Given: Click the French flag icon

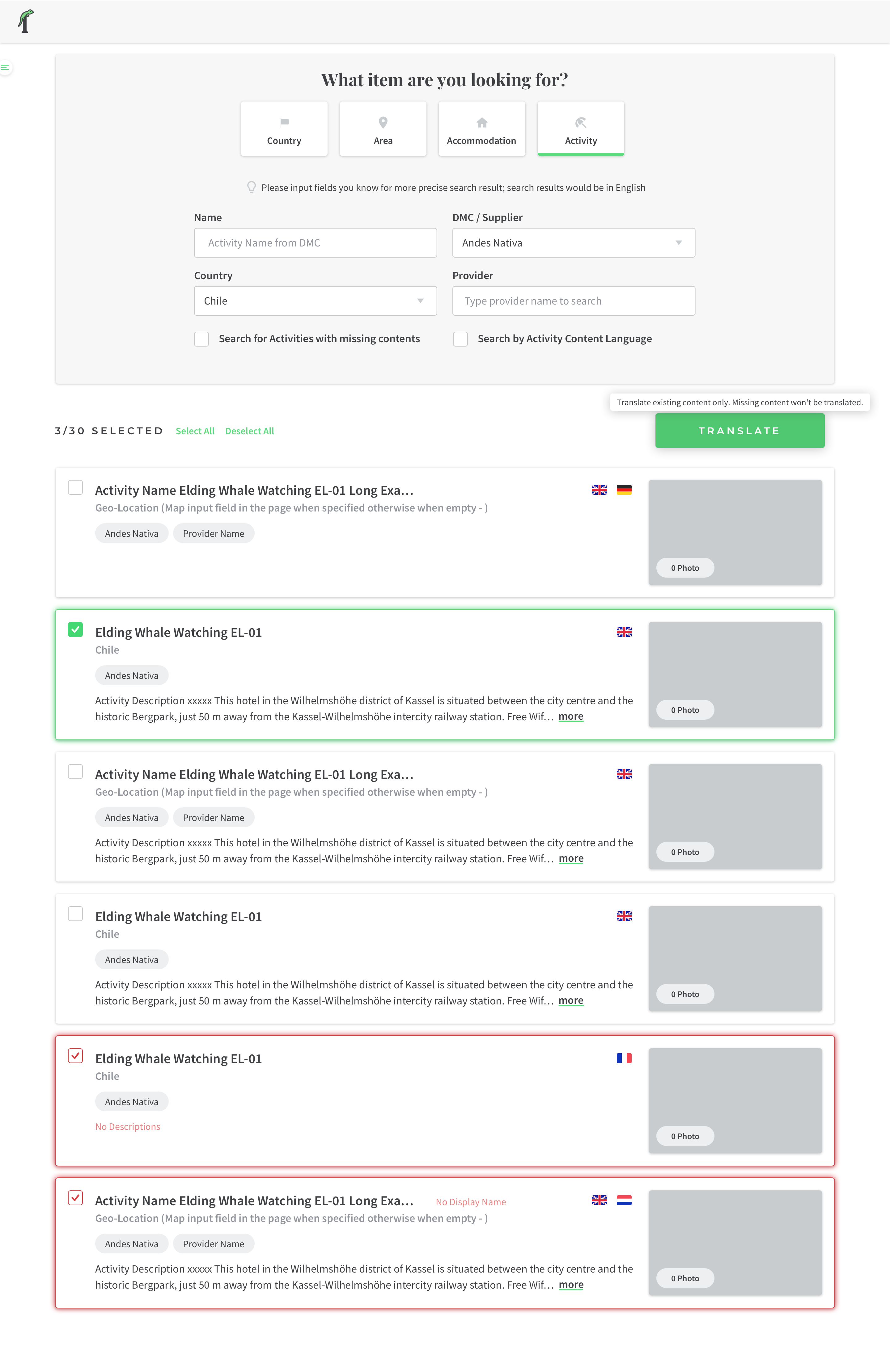Looking at the screenshot, I should pos(624,1058).
